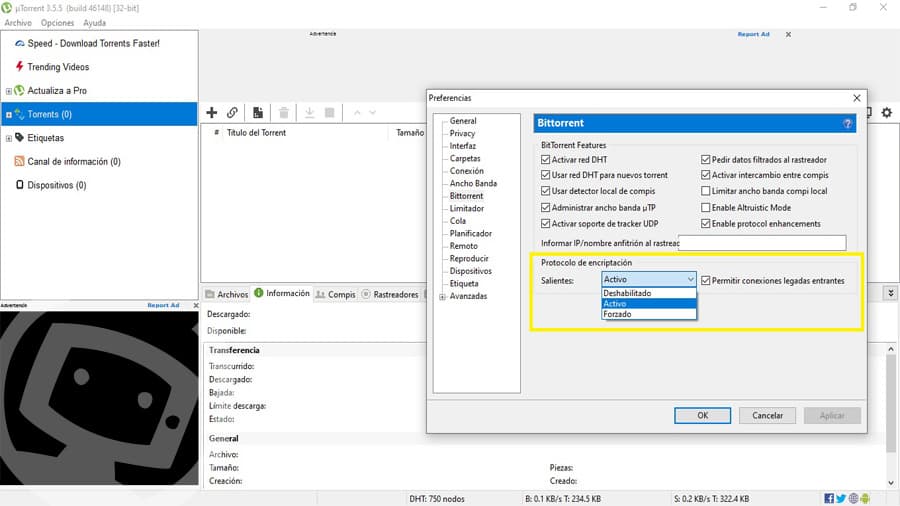
Task: Open the Archivo menu
Action: pos(18,23)
